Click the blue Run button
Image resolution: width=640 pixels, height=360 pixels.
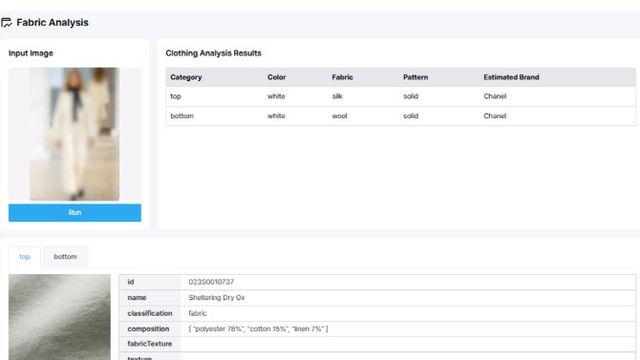pyautogui.click(x=75, y=213)
